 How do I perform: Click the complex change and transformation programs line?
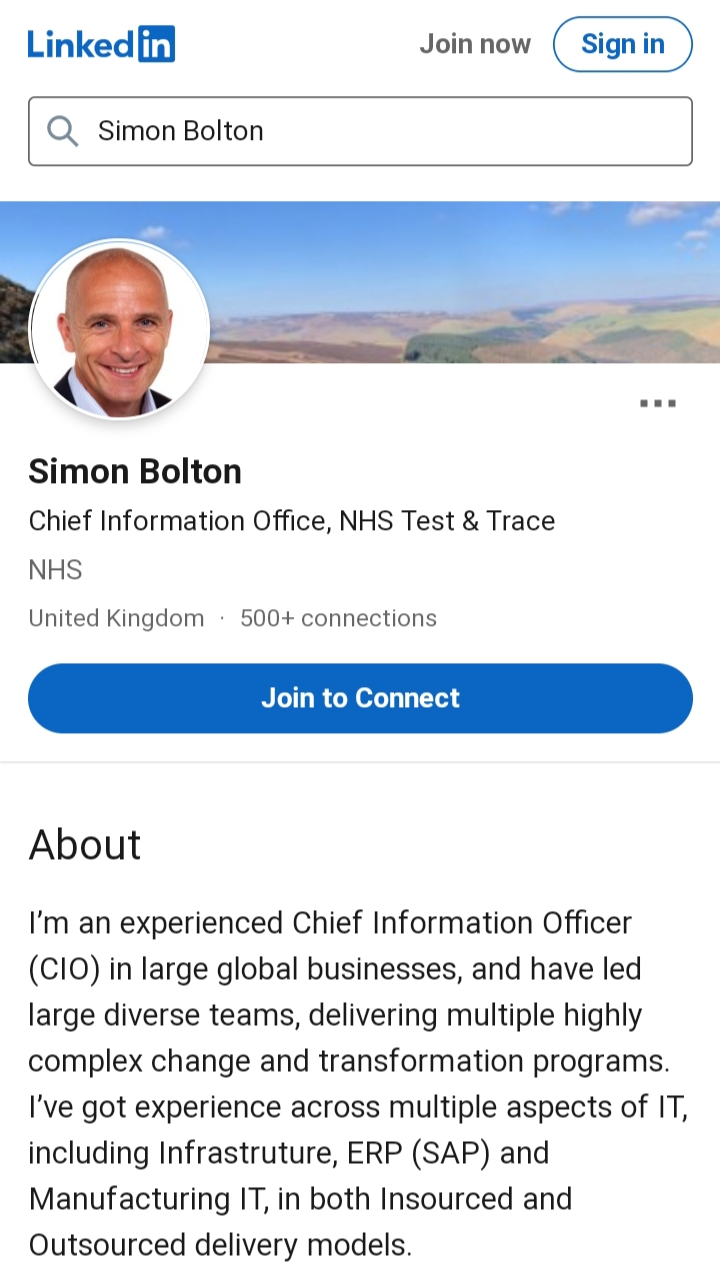point(349,1061)
